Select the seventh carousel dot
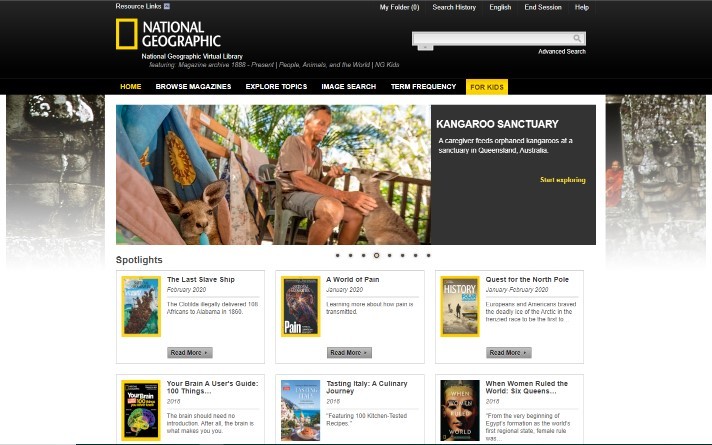Image resolution: width=712 pixels, height=445 pixels. 415,255
